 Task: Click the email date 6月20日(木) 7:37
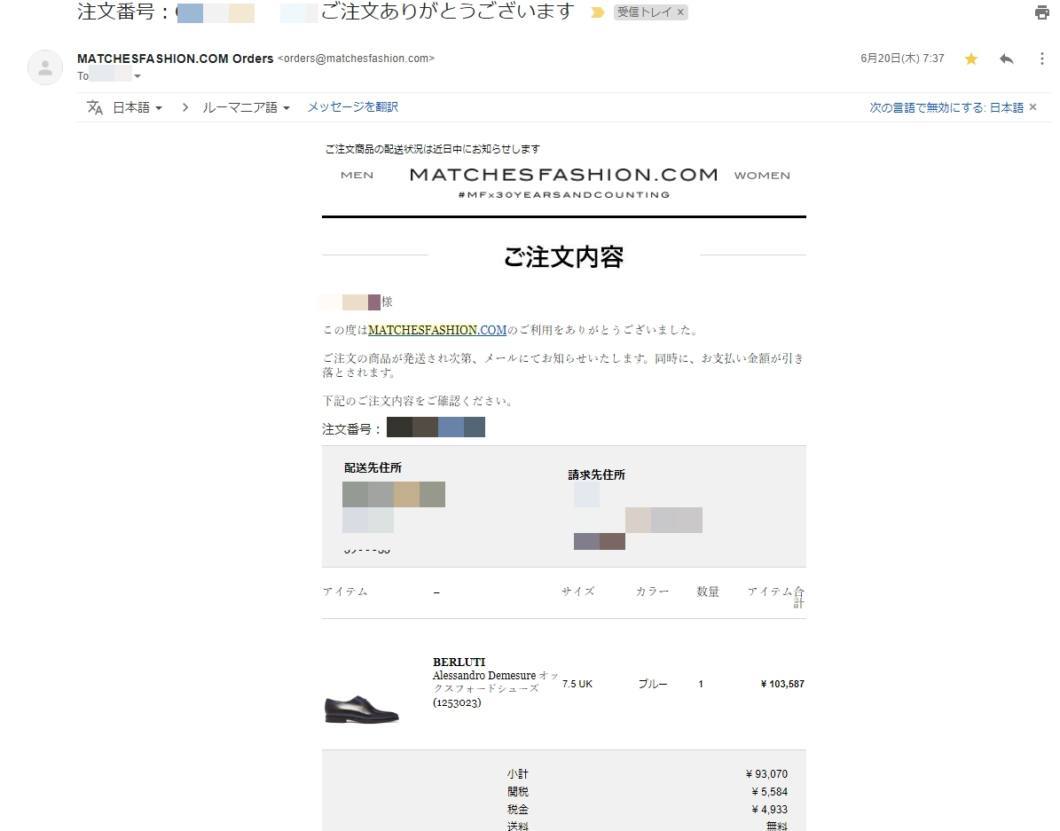coord(902,59)
